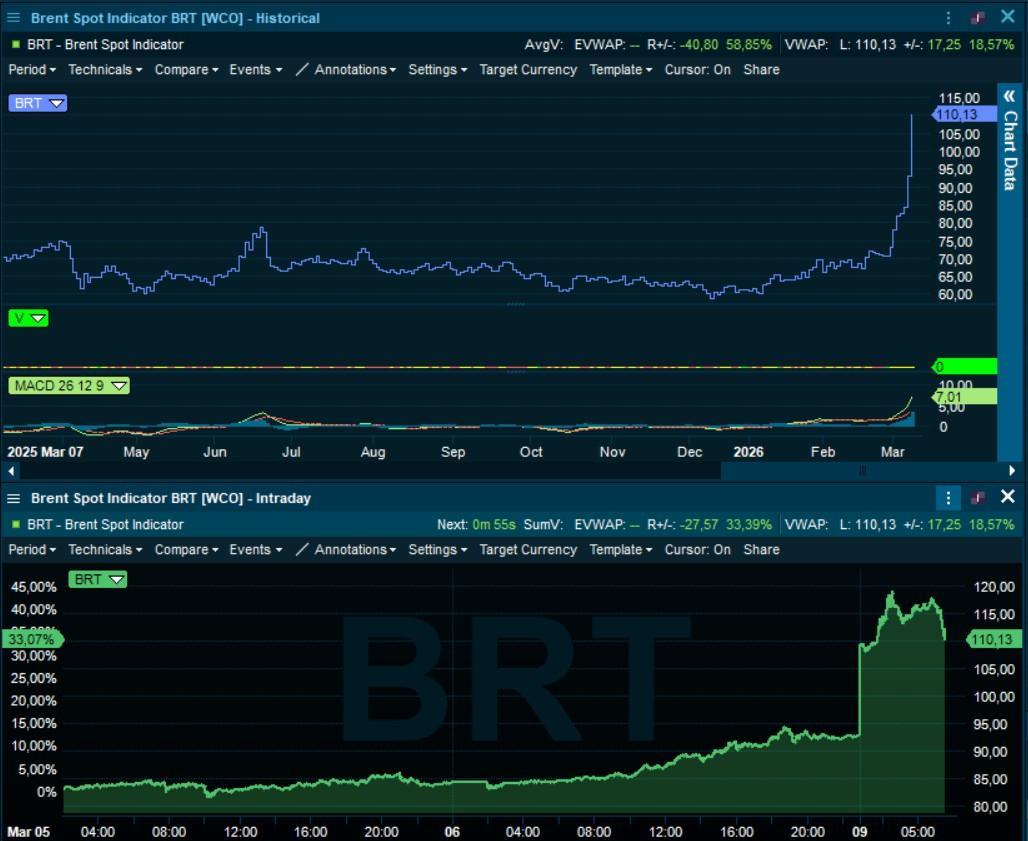Image resolution: width=1028 pixels, height=841 pixels.
Task: Click the detach window icon in Historical title bar
Action: (x=978, y=18)
